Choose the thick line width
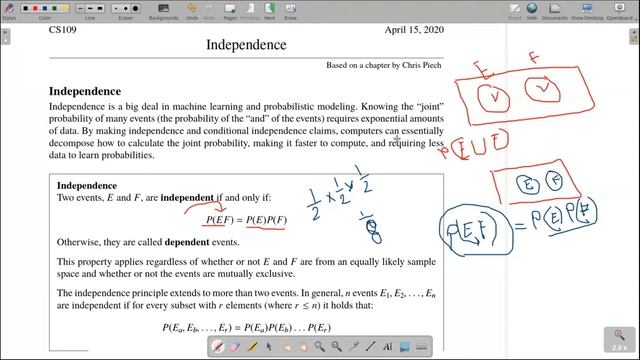Viewport: 640px width, 360px height. 100,8
